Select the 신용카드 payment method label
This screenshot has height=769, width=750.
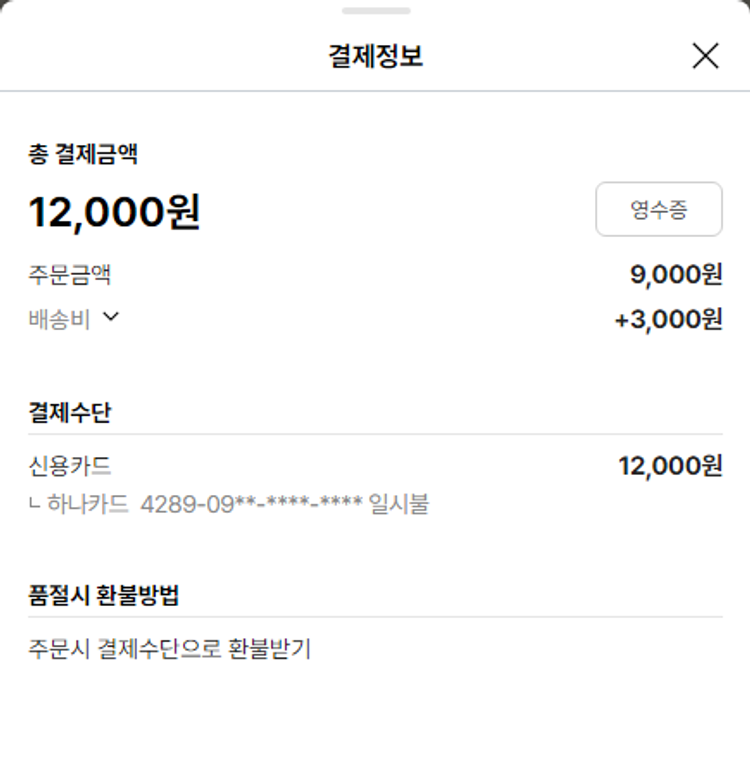[x=69, y=466]
